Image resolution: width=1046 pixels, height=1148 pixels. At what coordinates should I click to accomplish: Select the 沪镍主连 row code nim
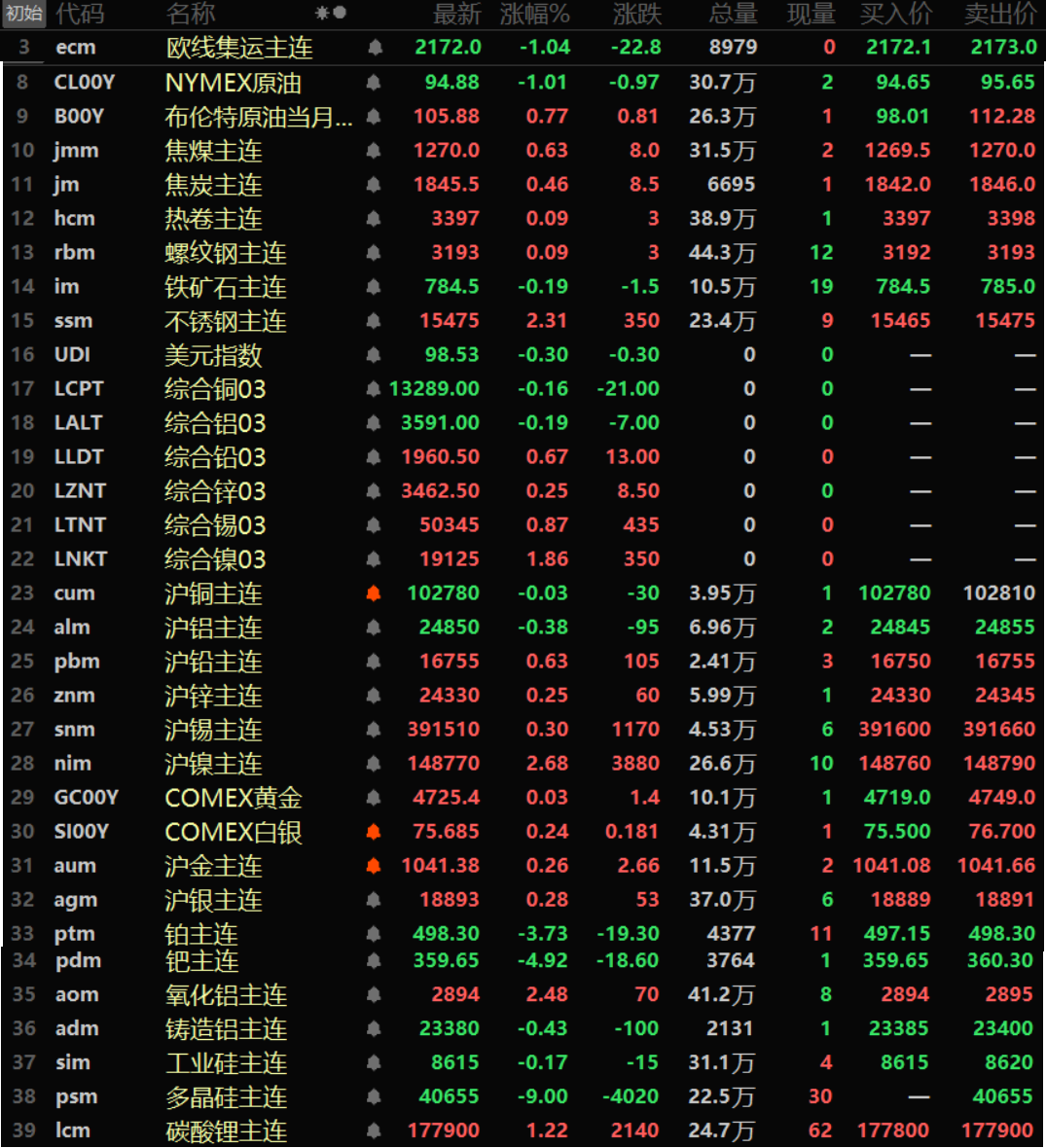click(73, 764)
